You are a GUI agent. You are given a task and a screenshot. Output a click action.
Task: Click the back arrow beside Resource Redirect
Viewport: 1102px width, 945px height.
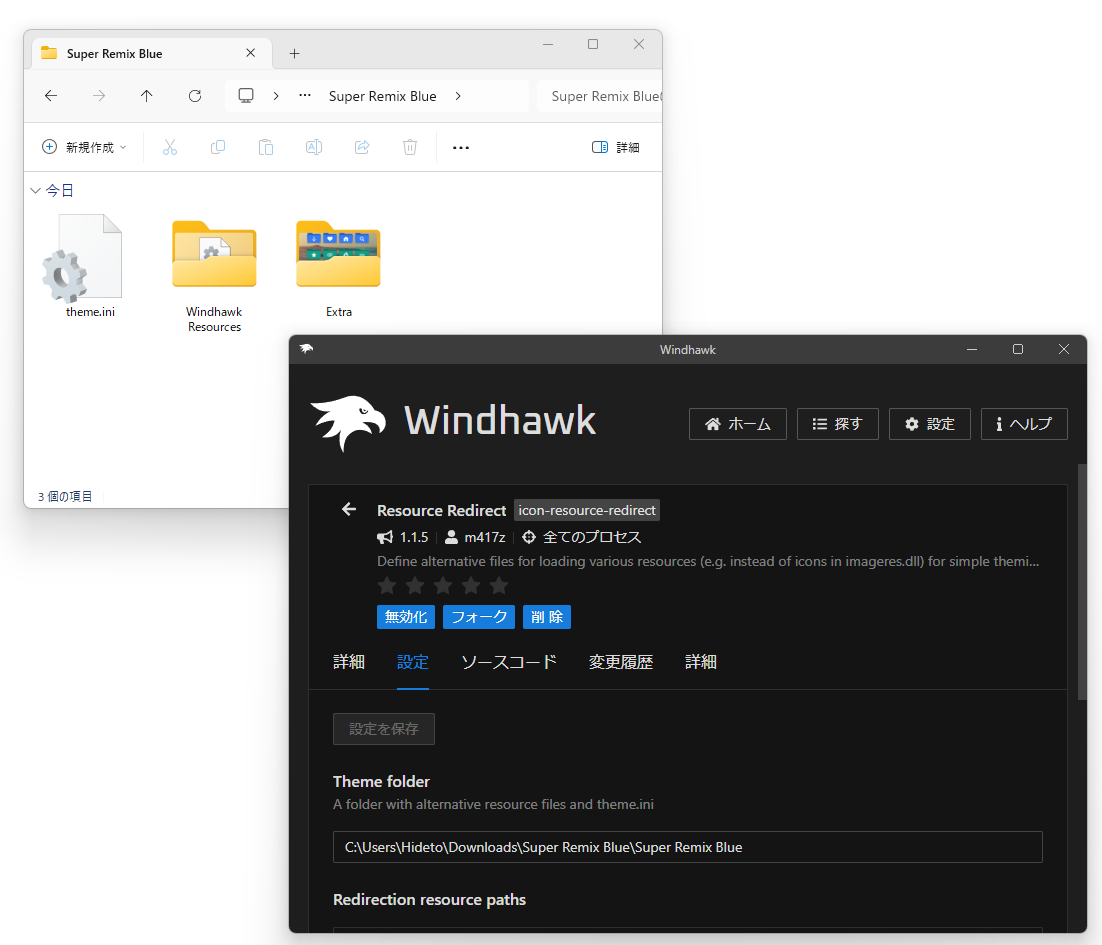(349, 509)
